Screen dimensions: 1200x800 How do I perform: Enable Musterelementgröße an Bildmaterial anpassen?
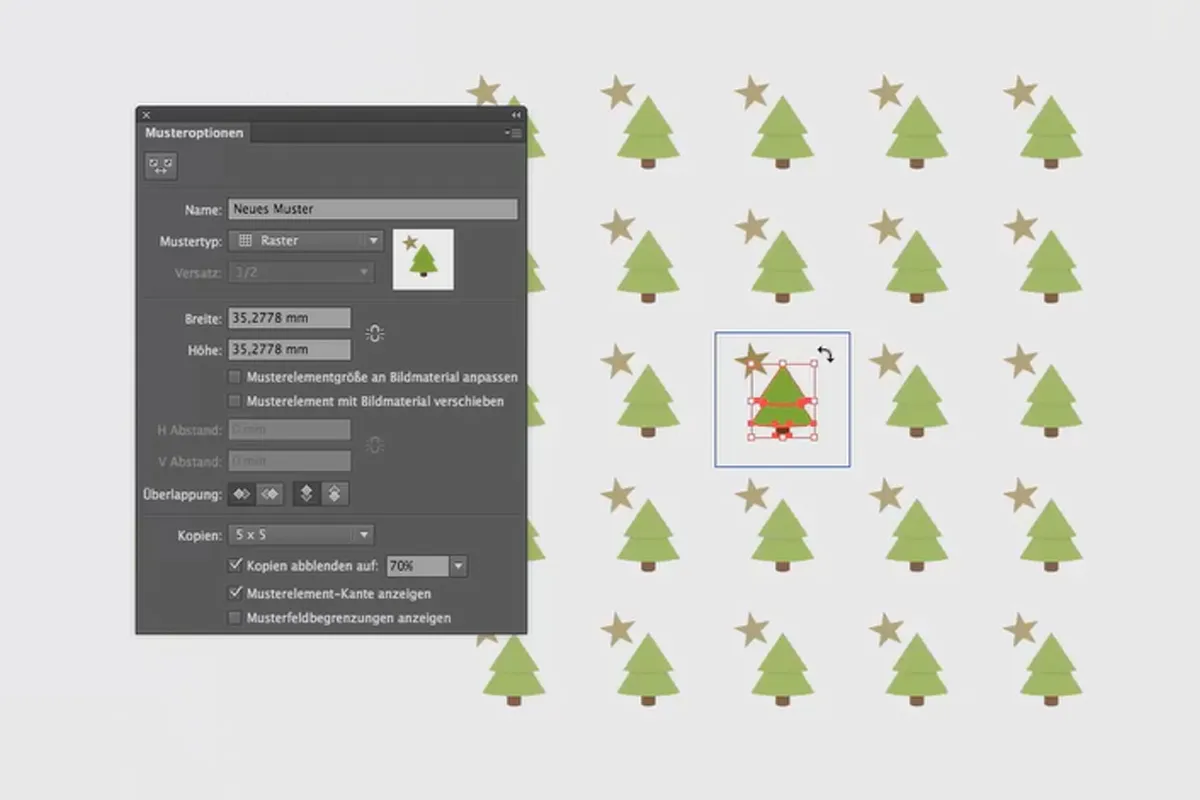[x=235, y=377]
